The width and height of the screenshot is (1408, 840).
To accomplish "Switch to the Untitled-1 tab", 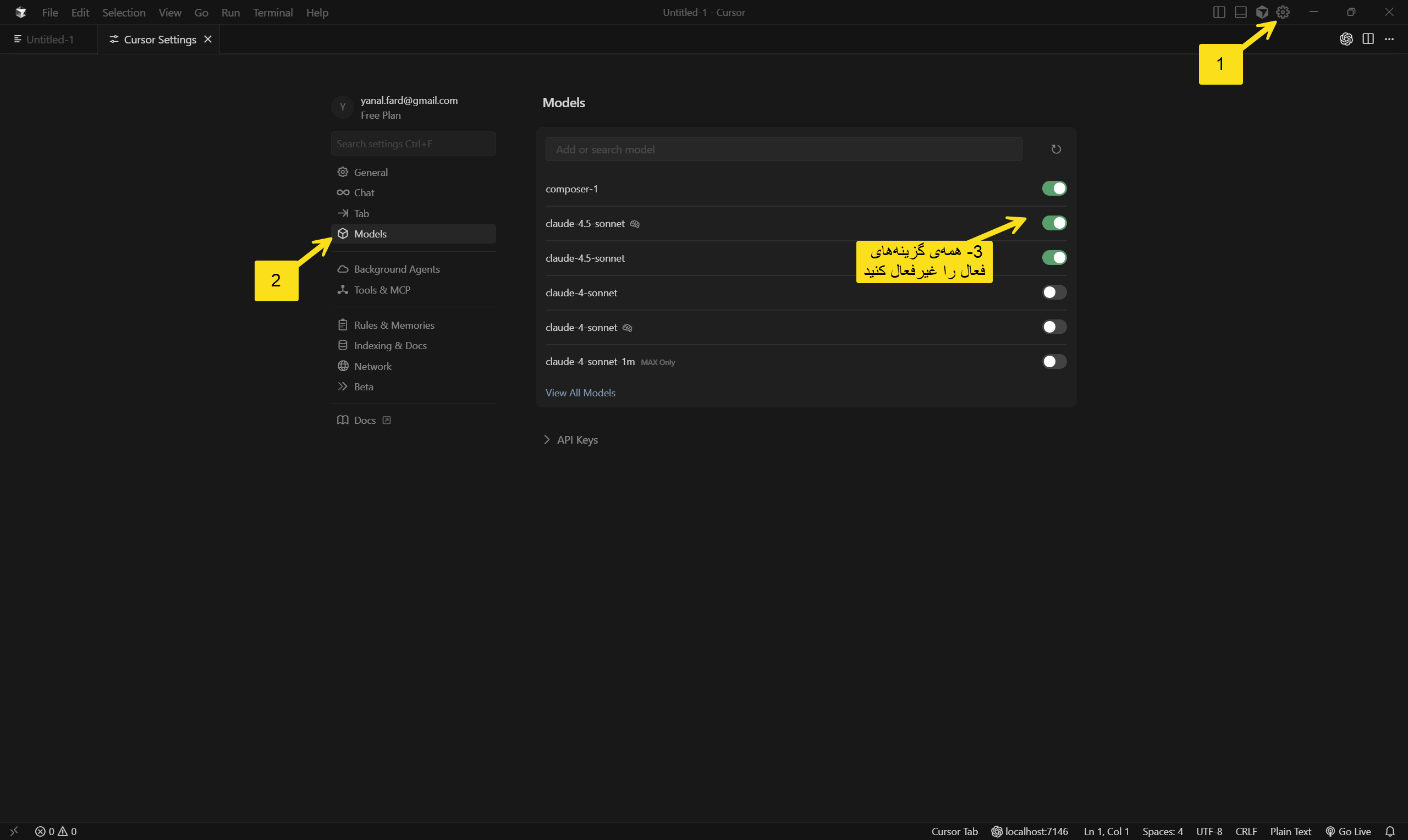I will coord(49,39).
